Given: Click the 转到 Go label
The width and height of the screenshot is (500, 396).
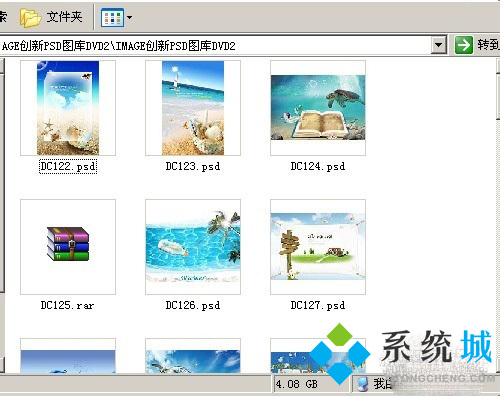Looking at the screenshot, I should coord(488,45).
